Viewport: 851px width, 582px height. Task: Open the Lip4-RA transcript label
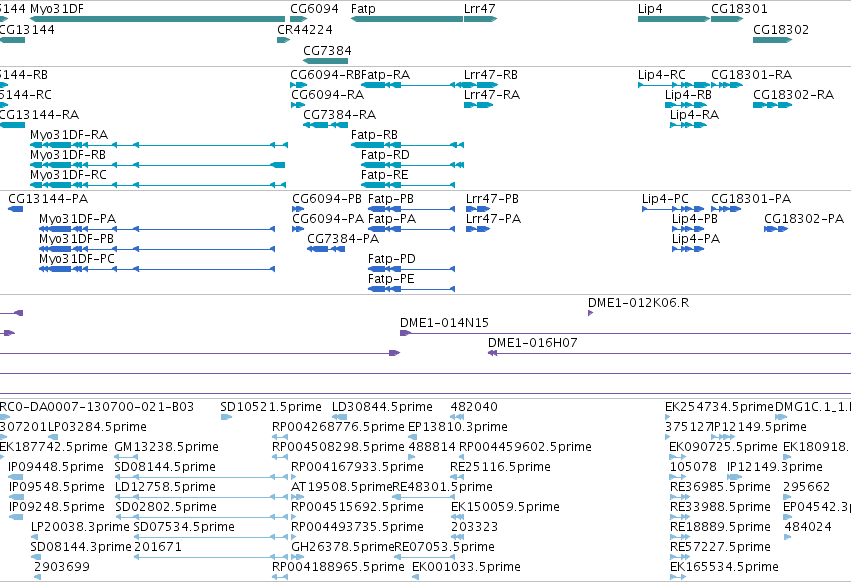pyautogui.click(x=695, y=115)
